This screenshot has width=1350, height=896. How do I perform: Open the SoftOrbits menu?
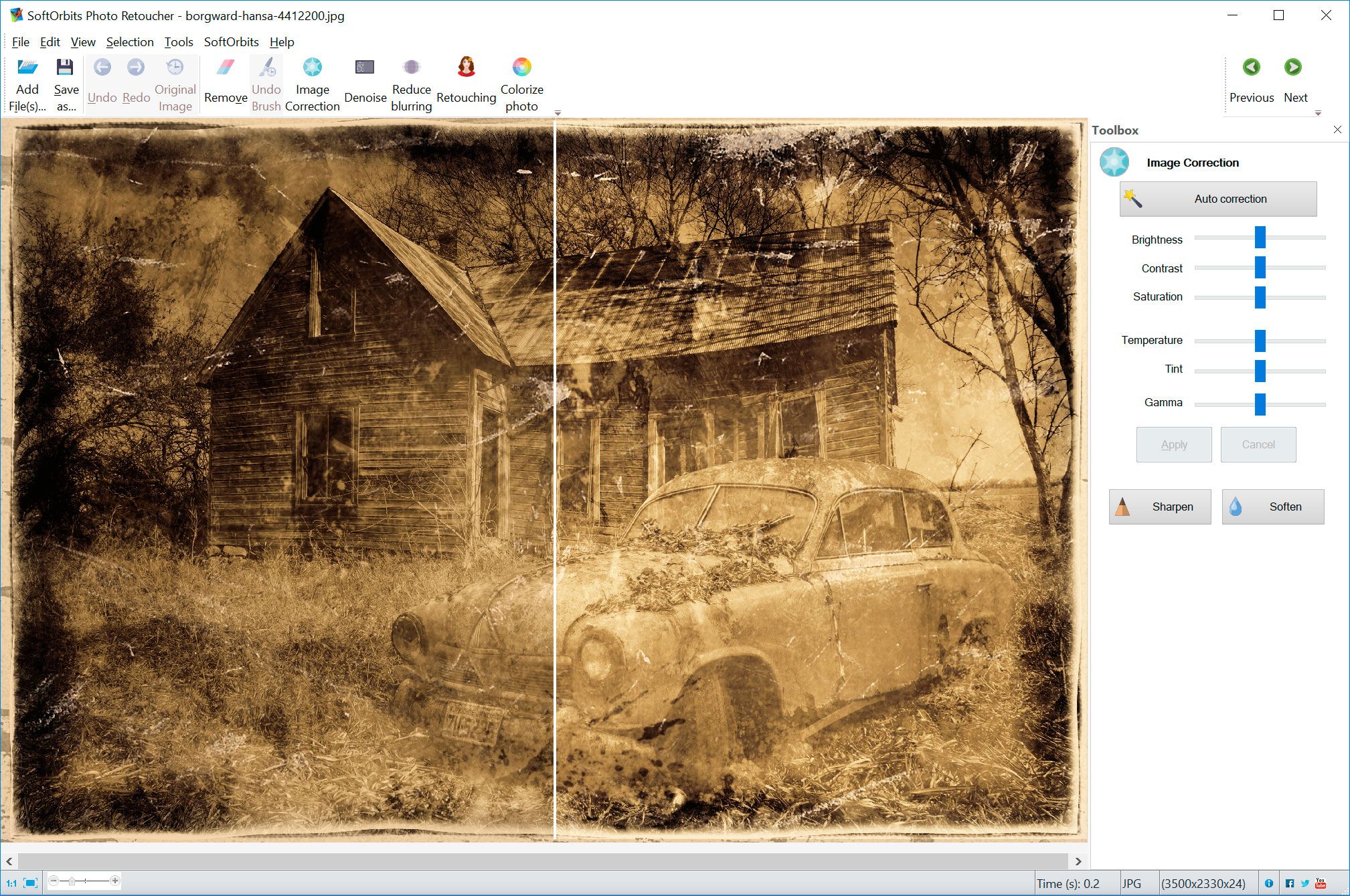coord(231,42)
